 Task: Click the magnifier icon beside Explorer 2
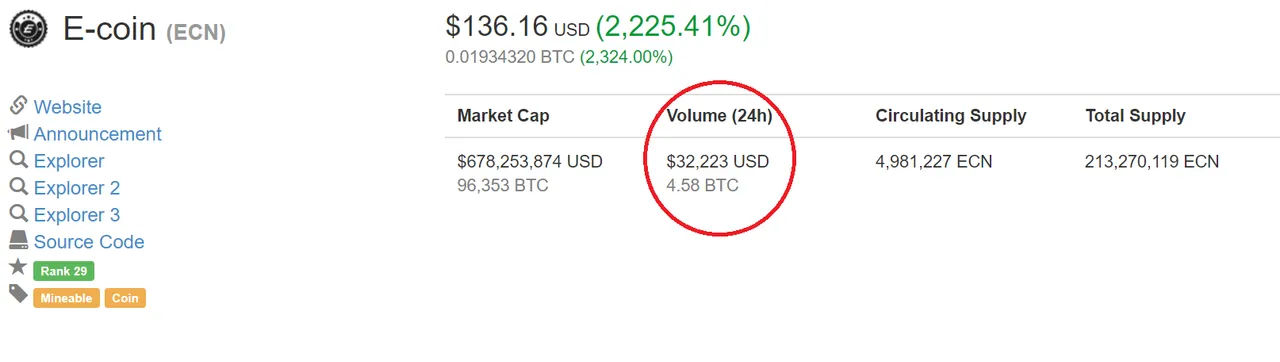click(18, 187)
